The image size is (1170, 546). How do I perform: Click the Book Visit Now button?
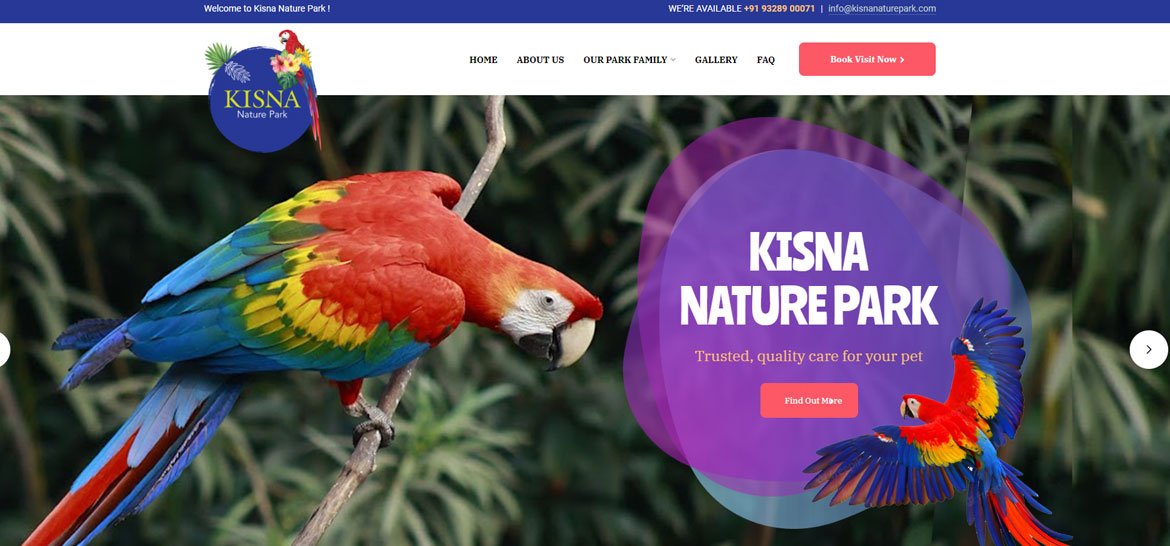click(867, 59)
